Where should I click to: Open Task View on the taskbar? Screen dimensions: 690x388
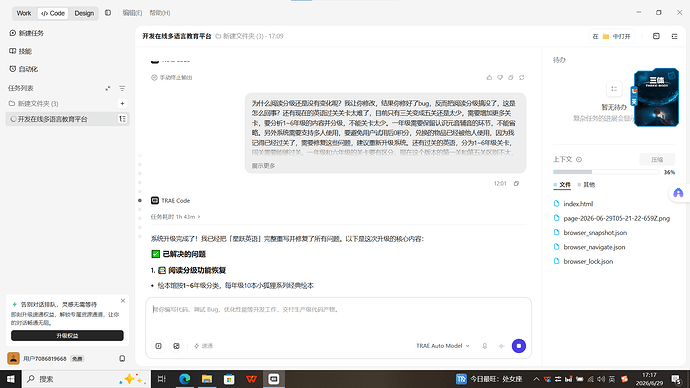click(x=161, y=379)
